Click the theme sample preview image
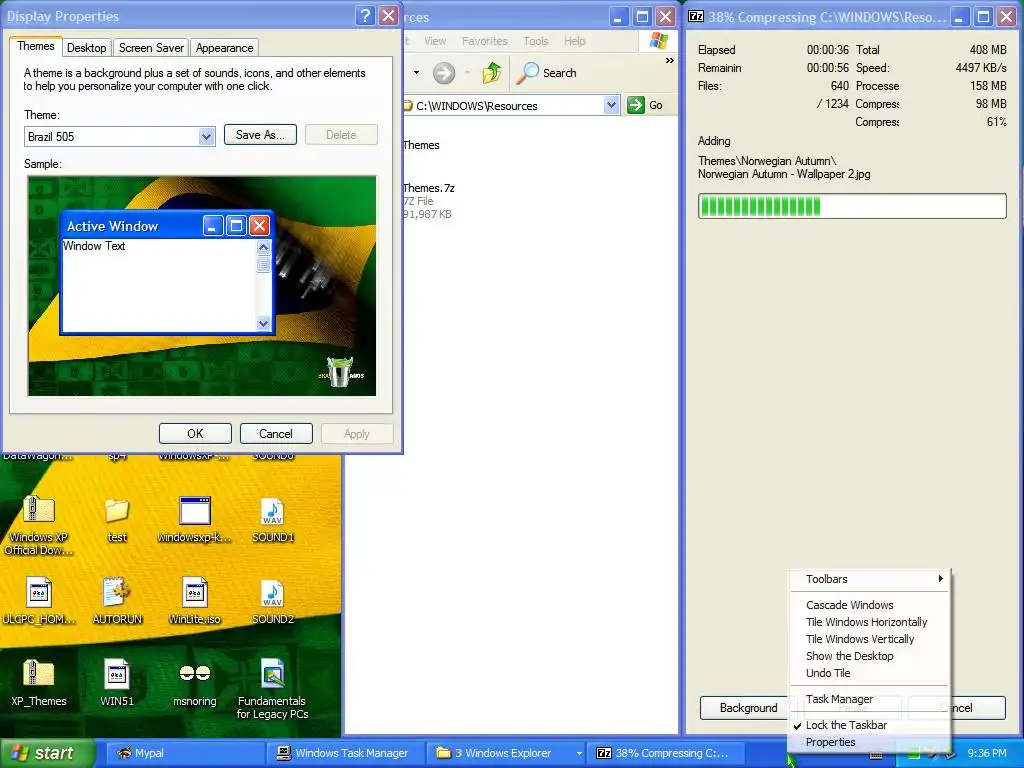Screen dimensions: 1024x768 click(202, 286)
